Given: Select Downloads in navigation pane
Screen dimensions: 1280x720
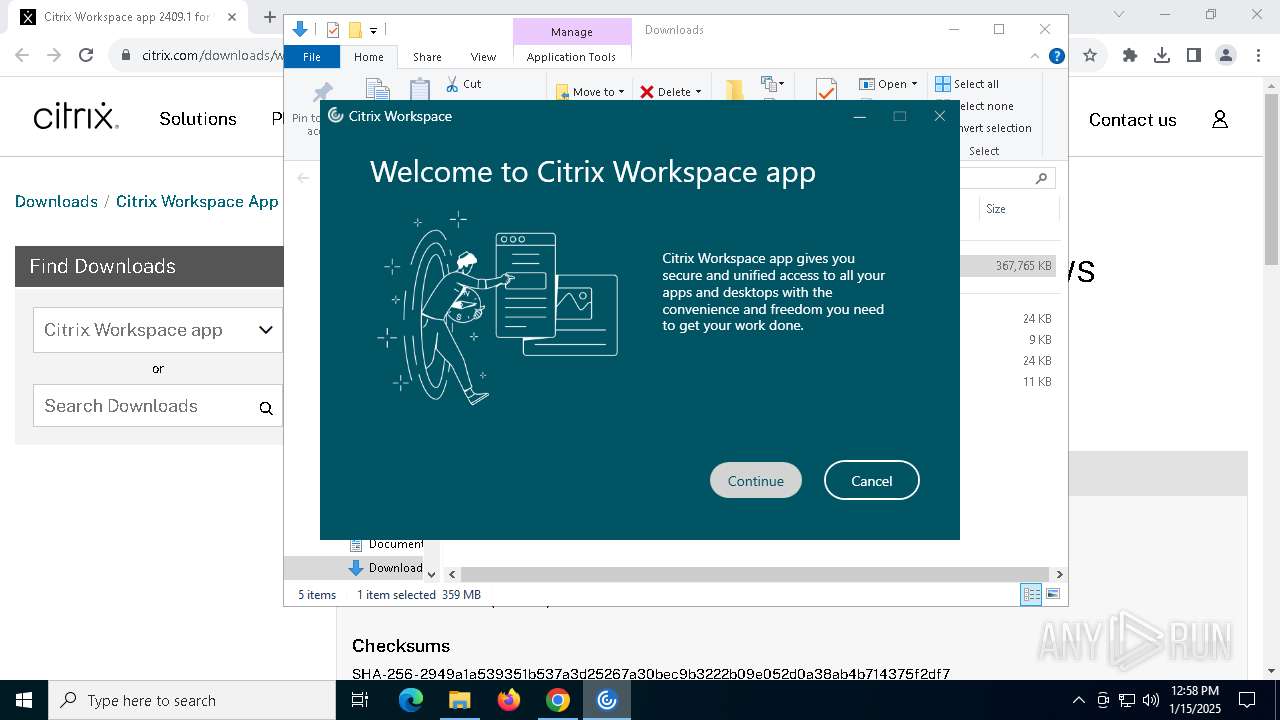Looking at the screenshot, I should coord(385,567).
